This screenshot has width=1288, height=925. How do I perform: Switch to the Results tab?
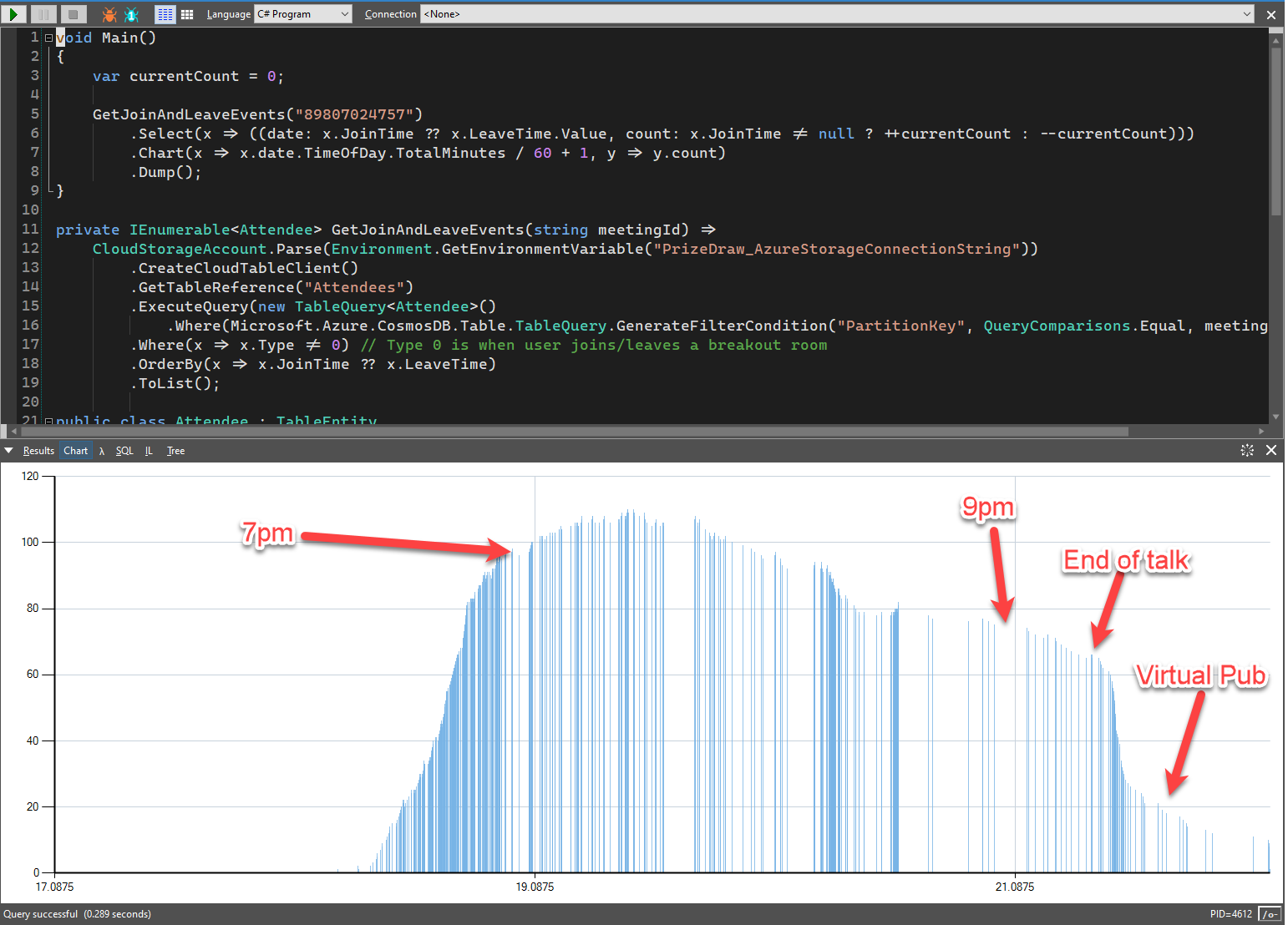pyautogui.click(x=38, y=451)
